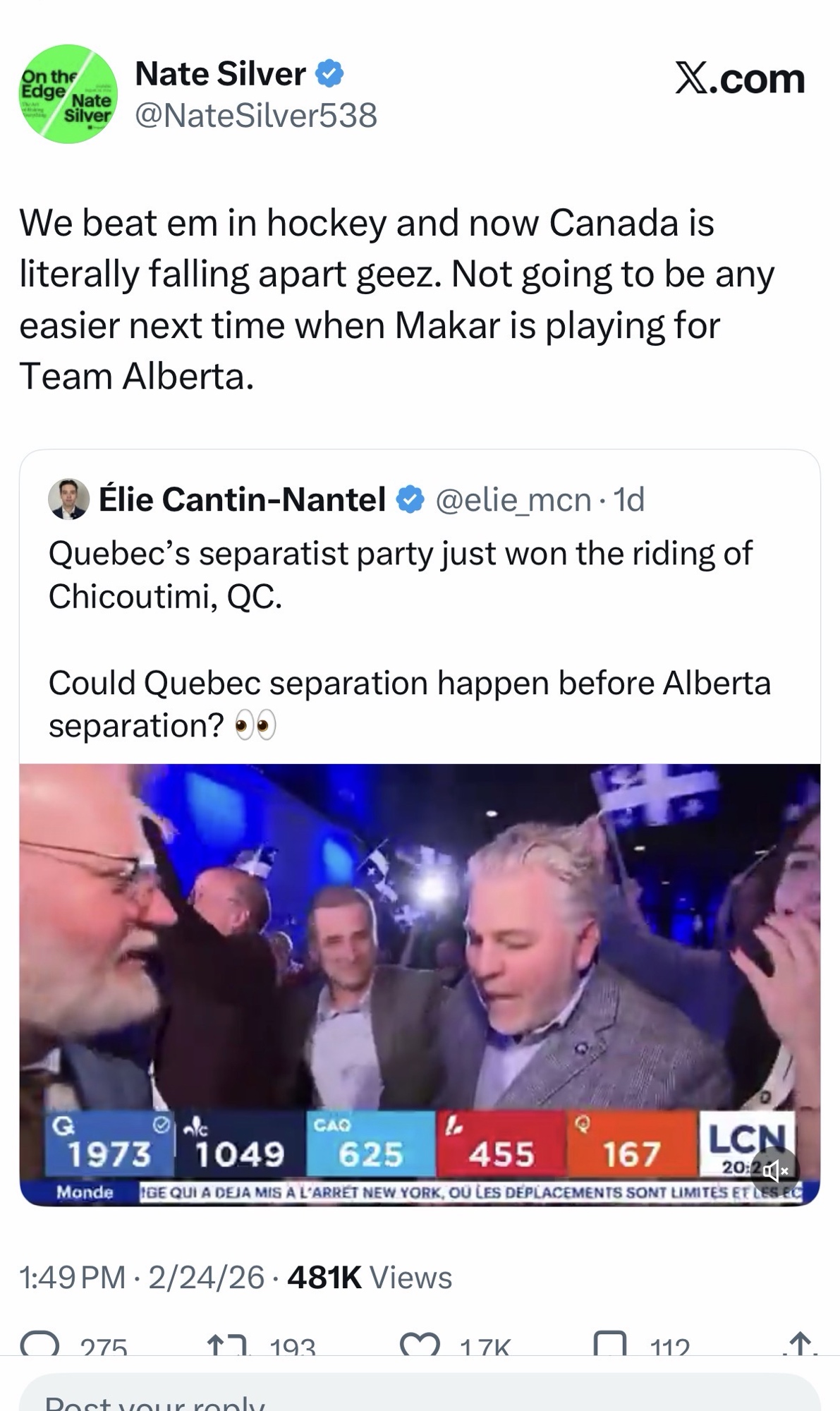Click the X.com label
Screen dimensions: 840x1411
coord(739,78)
